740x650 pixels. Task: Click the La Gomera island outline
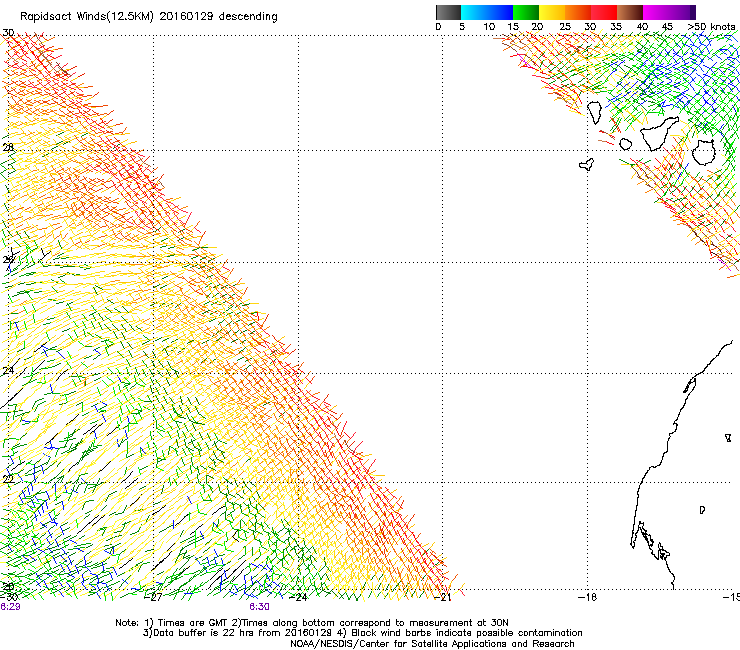tap(625, 144)
